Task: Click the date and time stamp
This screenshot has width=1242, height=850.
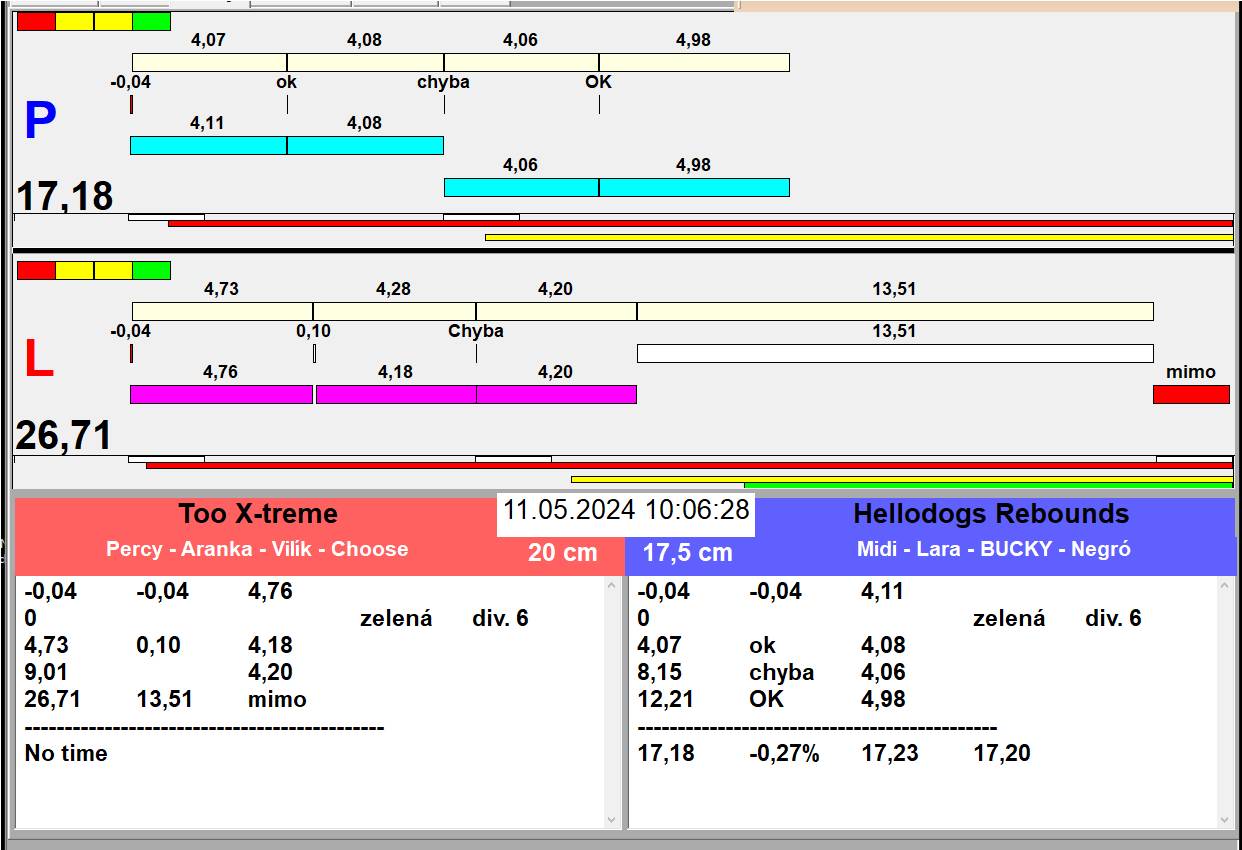Action: click(x=625, y=510)
